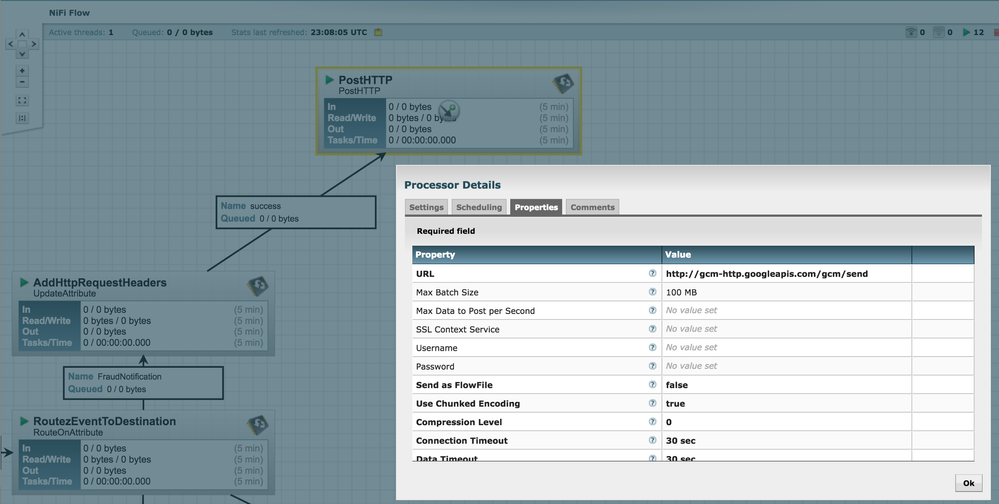Click Max Data to Post per Second value cell
This screenshot has height=504, width=999.
tap(787, 310)
